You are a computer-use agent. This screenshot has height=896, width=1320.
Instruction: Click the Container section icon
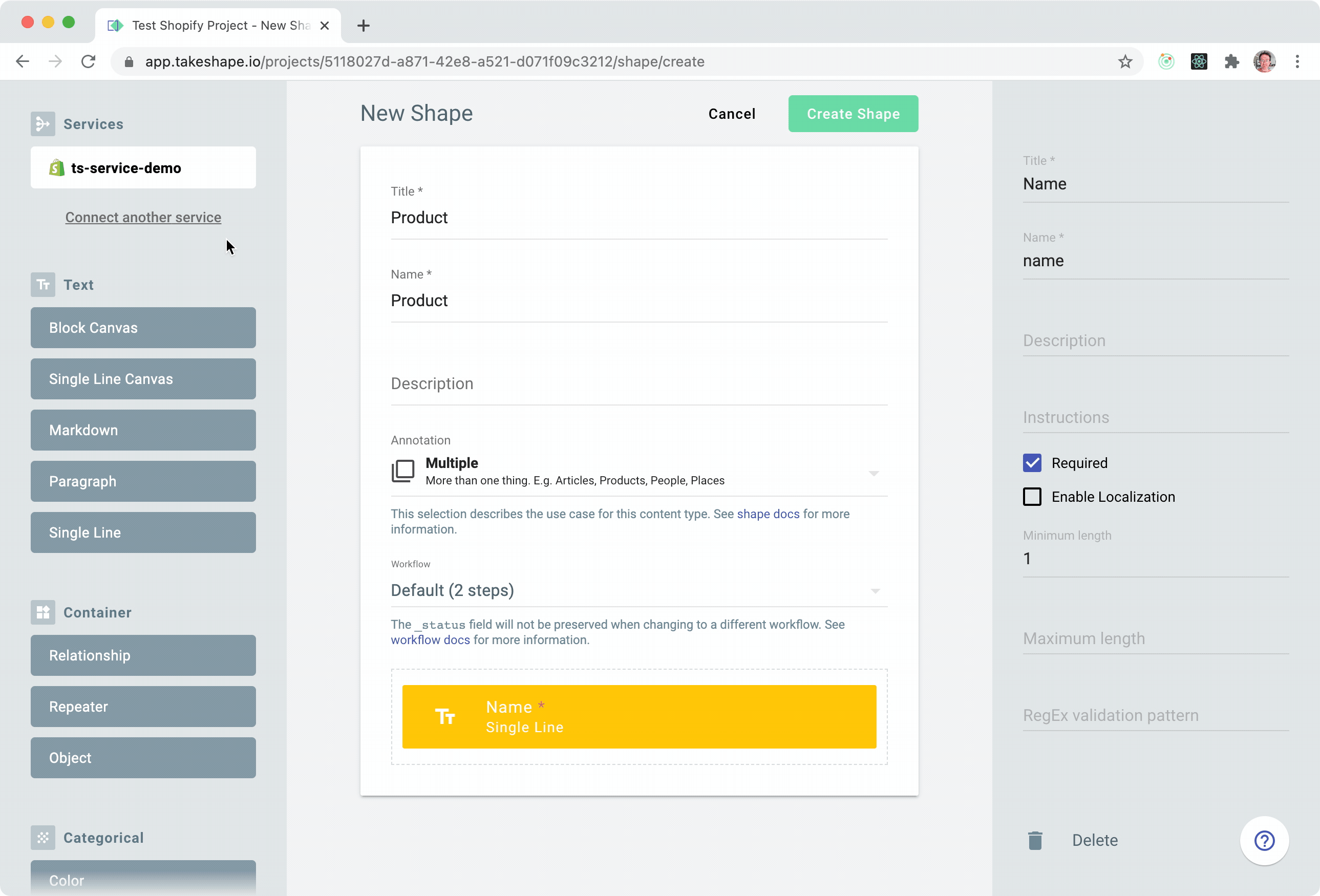(42, 612)
